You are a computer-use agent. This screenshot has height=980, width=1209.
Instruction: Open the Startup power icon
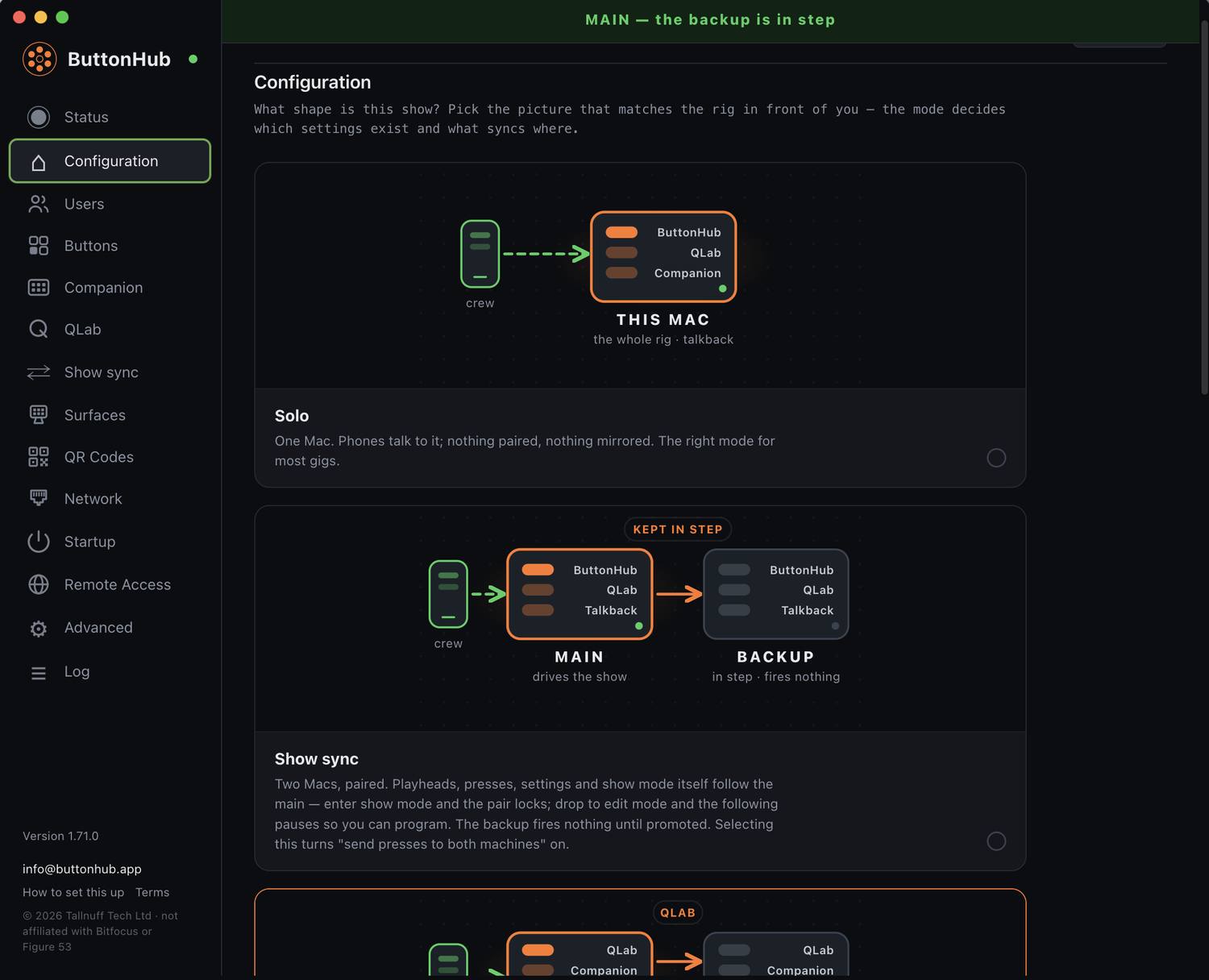click(39, 542)
